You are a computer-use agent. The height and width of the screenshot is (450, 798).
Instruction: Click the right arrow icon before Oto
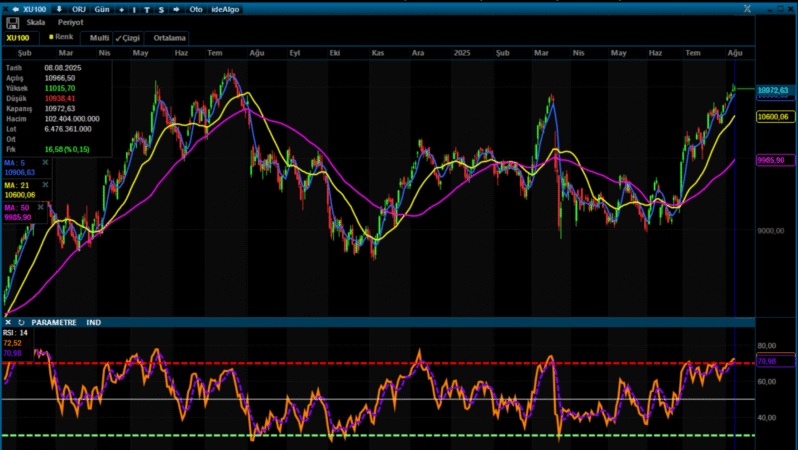point(176,10)
